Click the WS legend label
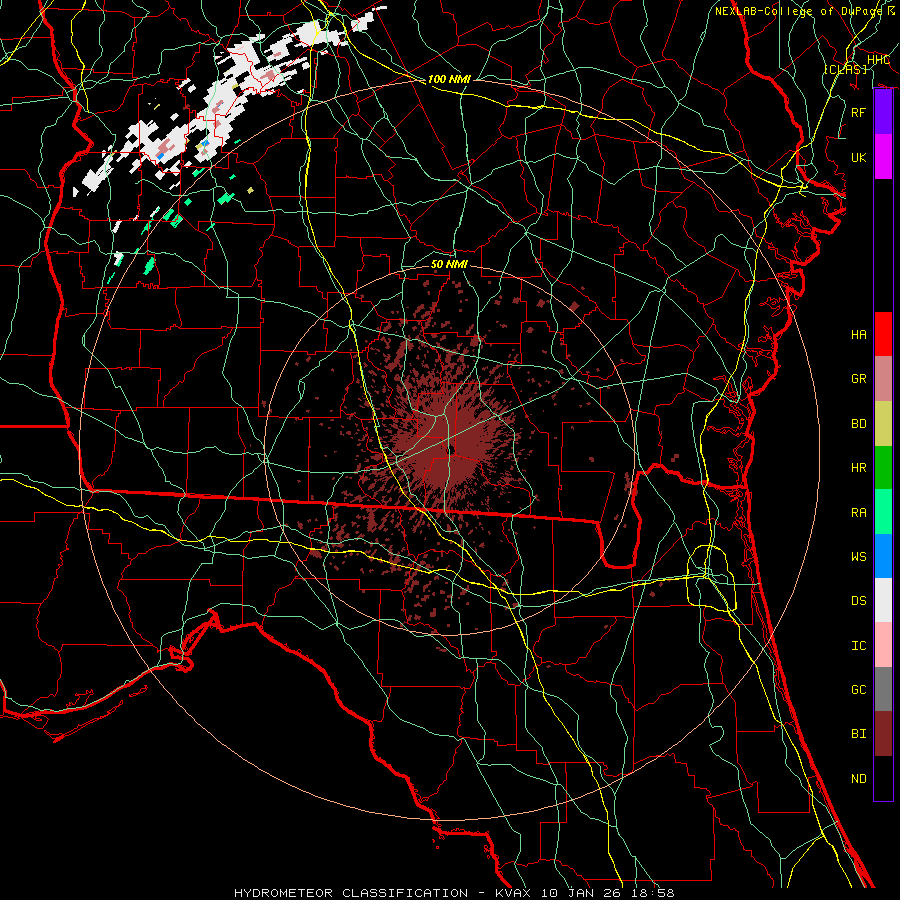The width and height of the screenshot is (900, 900). [858, 557]
